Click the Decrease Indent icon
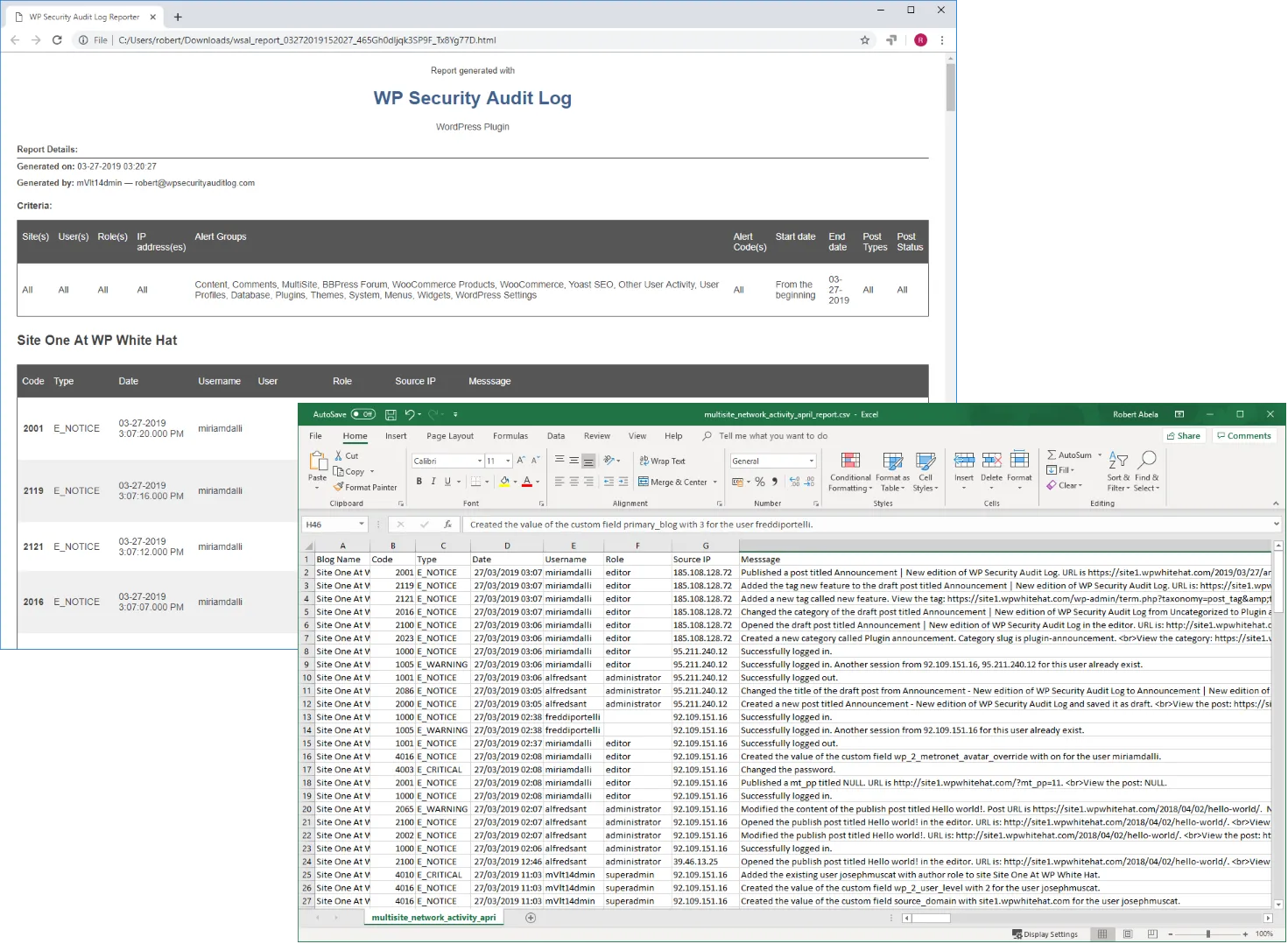The height and width of the screenshot is (944, 1288). click(x=609, y=483)
